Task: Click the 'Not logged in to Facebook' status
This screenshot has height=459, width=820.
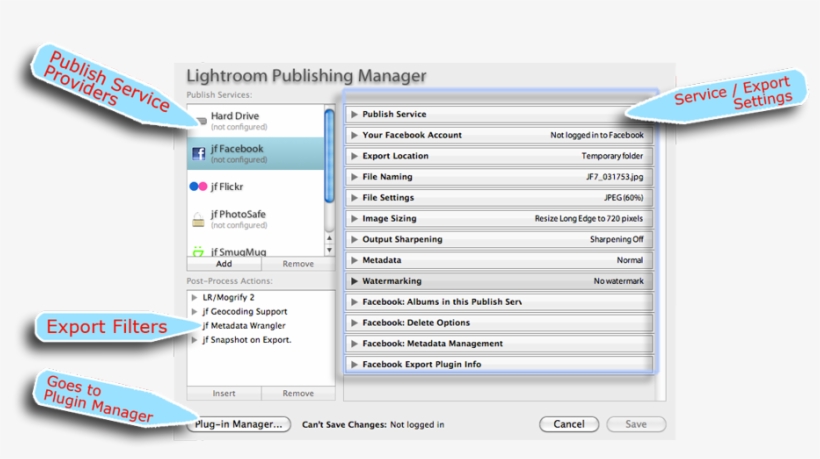Action: point(597,135)
